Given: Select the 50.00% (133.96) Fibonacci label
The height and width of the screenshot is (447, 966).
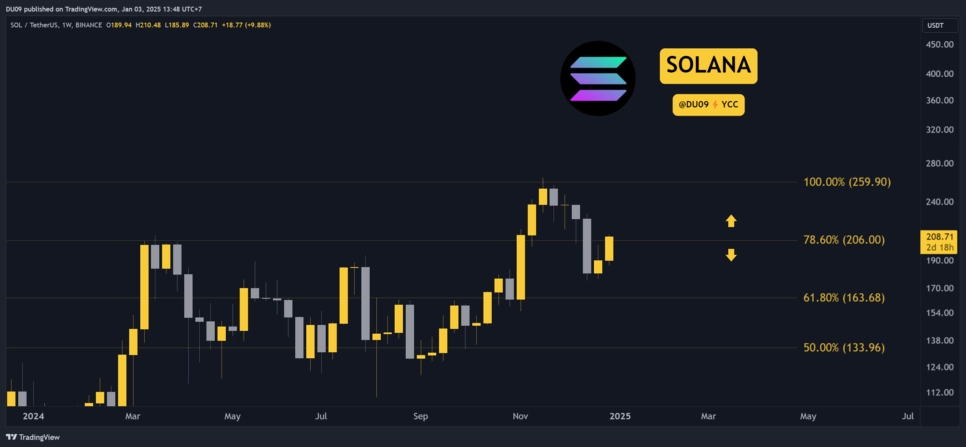Looking at the screenshot, I should (843, 347).
